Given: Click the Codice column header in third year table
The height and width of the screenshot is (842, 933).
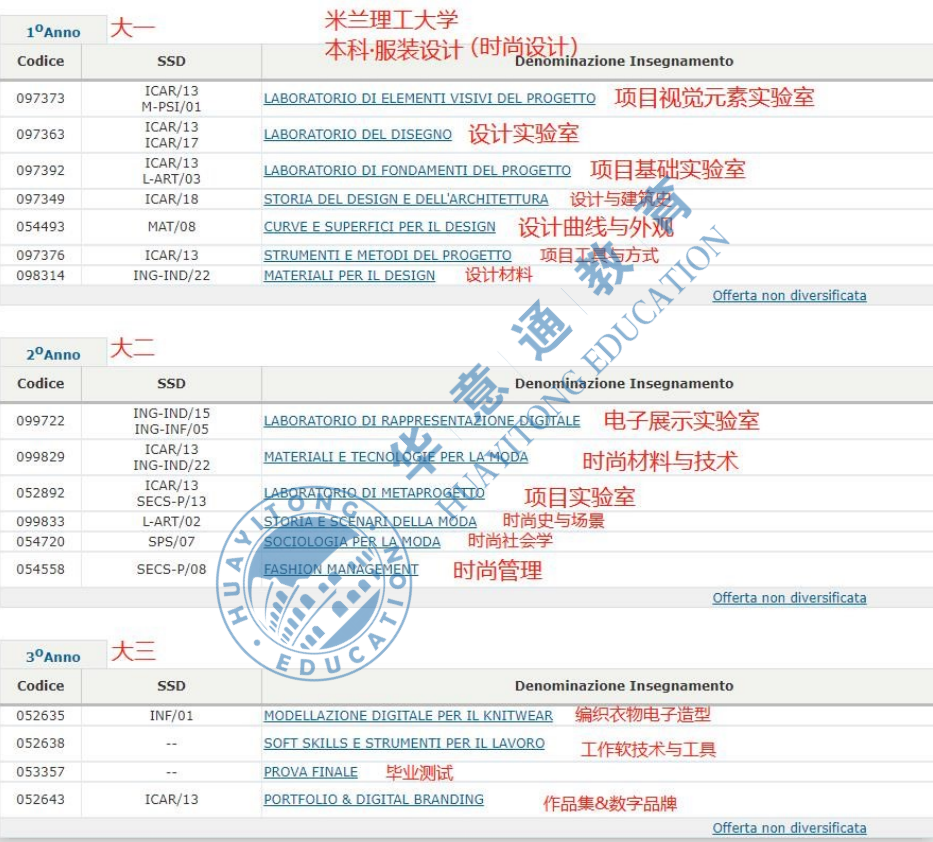Looking at the screenshot, I should [x=39, y=687].
